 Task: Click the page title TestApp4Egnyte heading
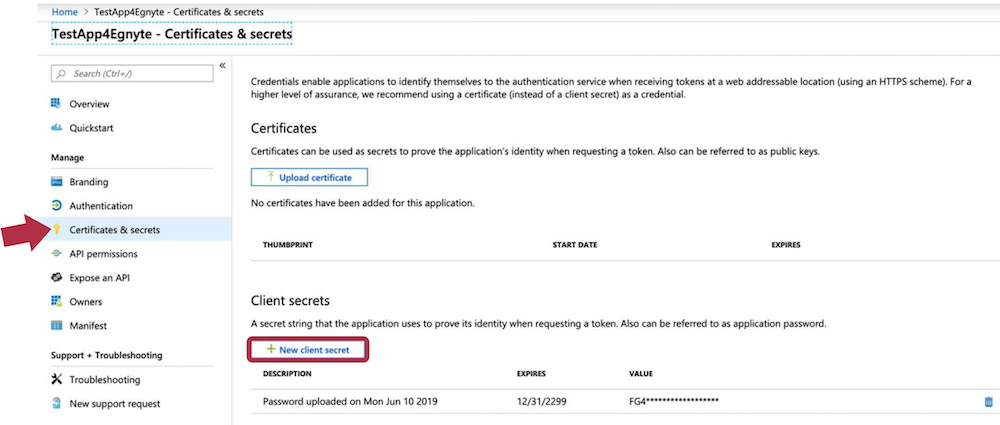pos(172,34)
